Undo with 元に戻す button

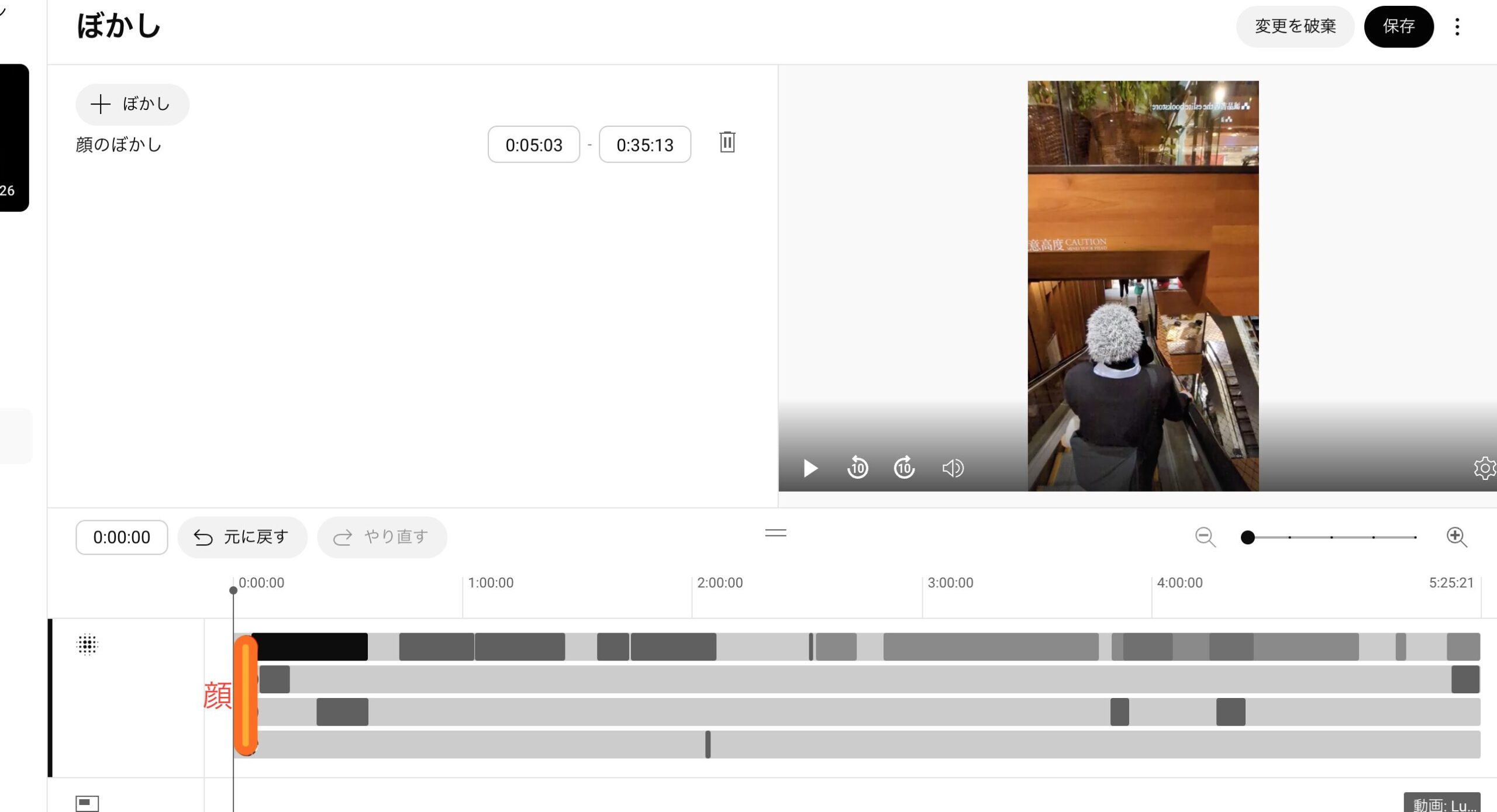pos(242,537)
